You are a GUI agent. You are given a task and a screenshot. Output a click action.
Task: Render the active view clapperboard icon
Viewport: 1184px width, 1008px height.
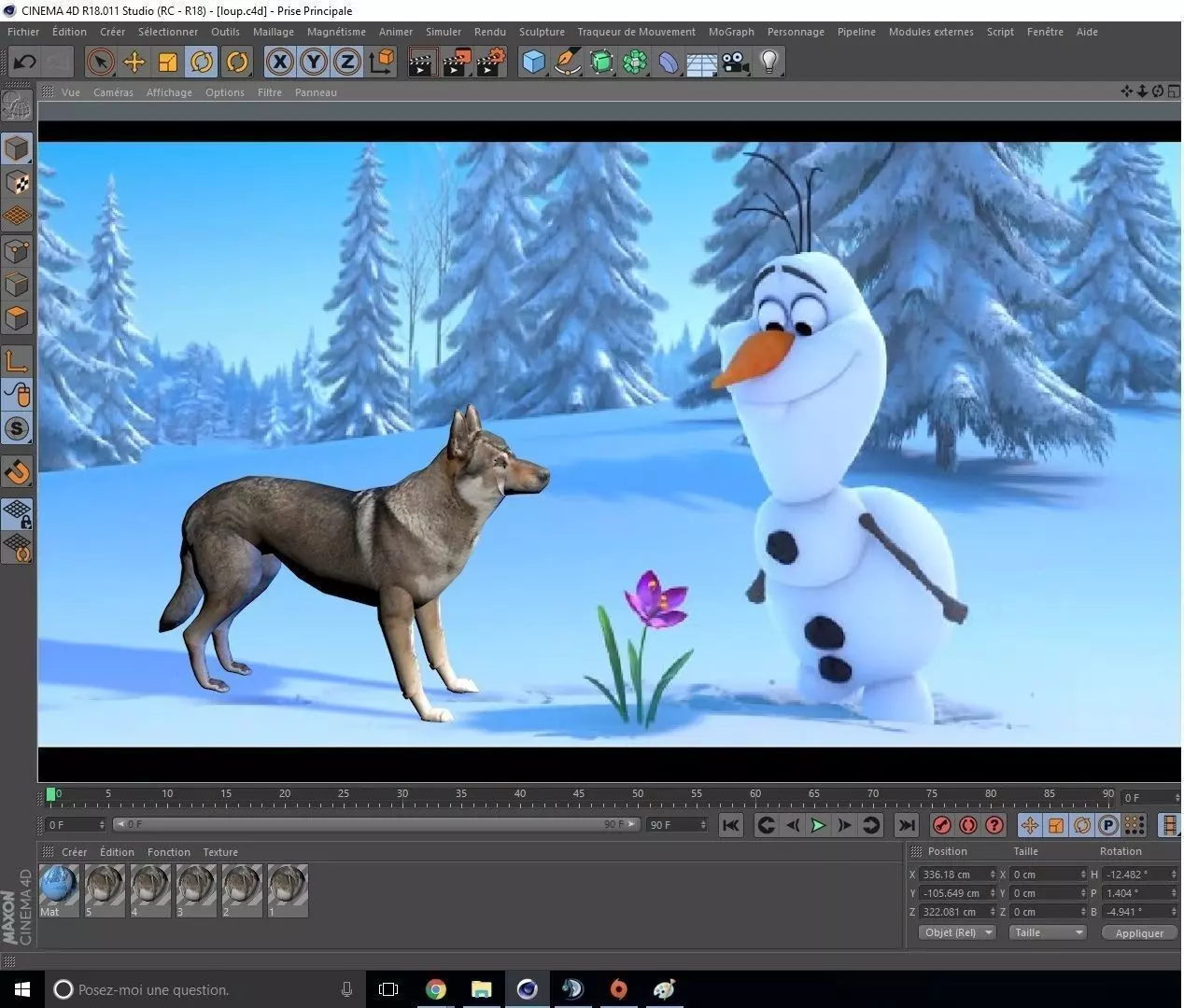click(x=422, y=63)
